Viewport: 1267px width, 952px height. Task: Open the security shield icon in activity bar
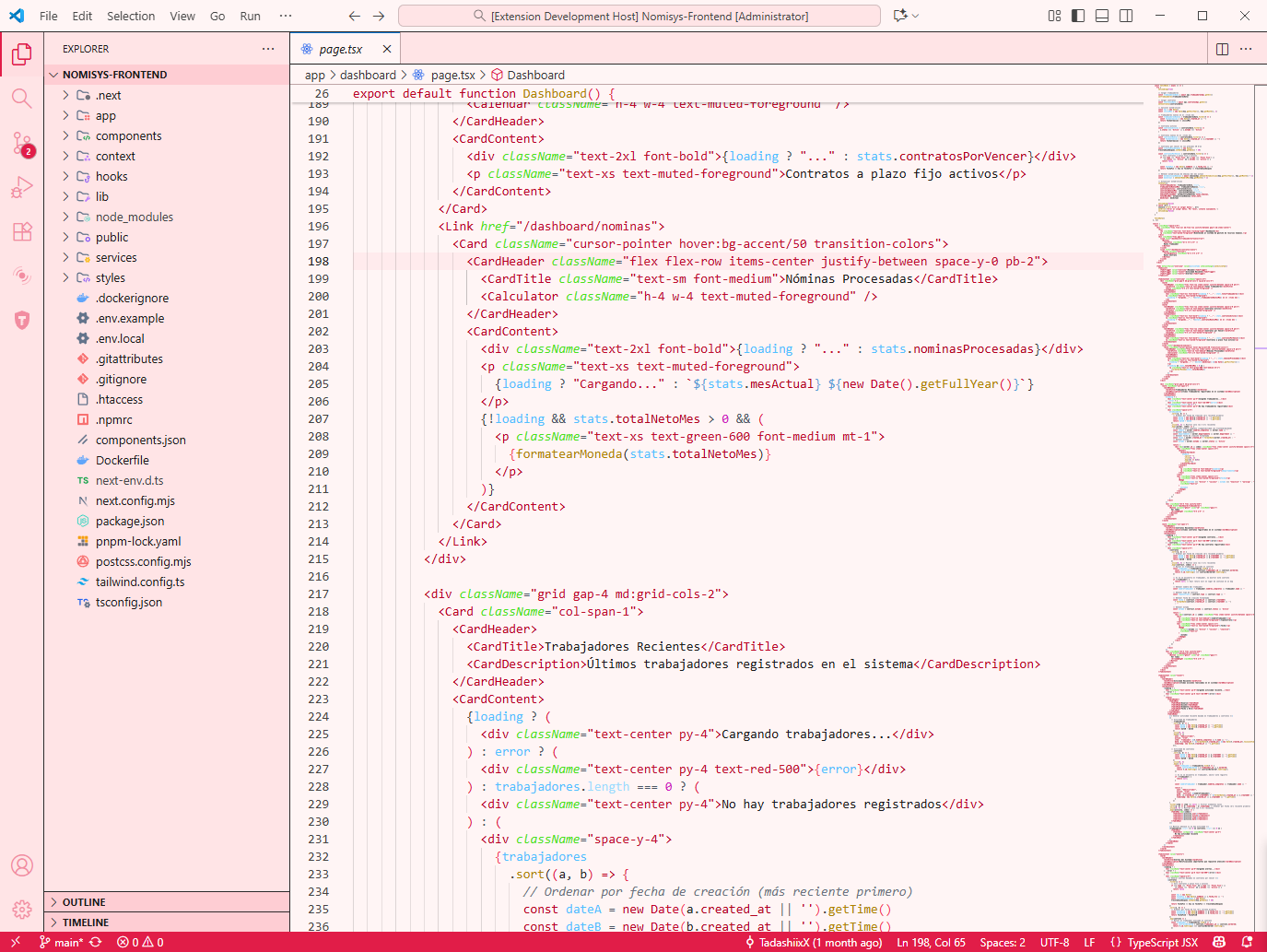pos(22,320)
